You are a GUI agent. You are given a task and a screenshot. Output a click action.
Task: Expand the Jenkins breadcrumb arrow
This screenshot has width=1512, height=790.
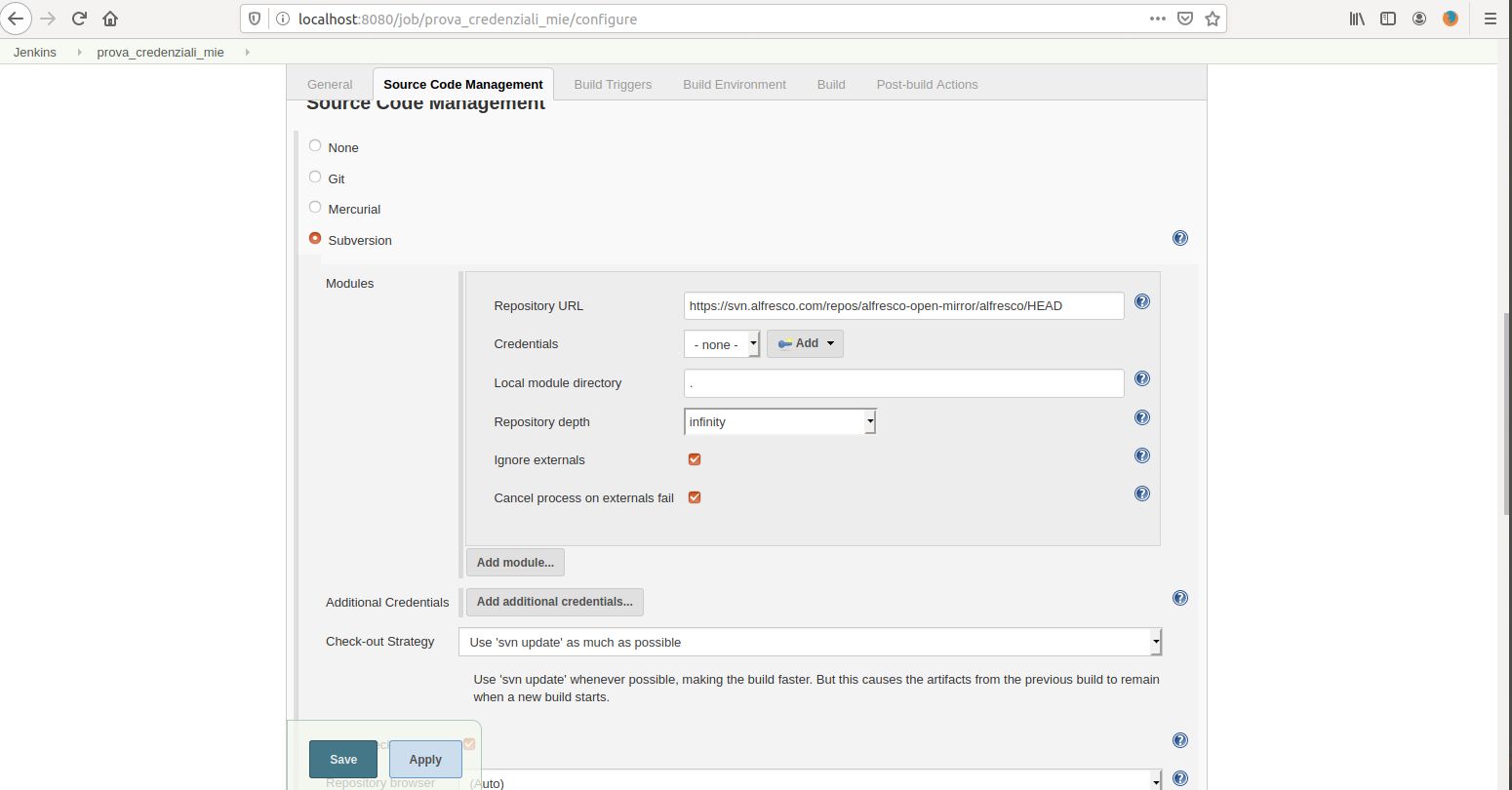(x=78, y=52)
